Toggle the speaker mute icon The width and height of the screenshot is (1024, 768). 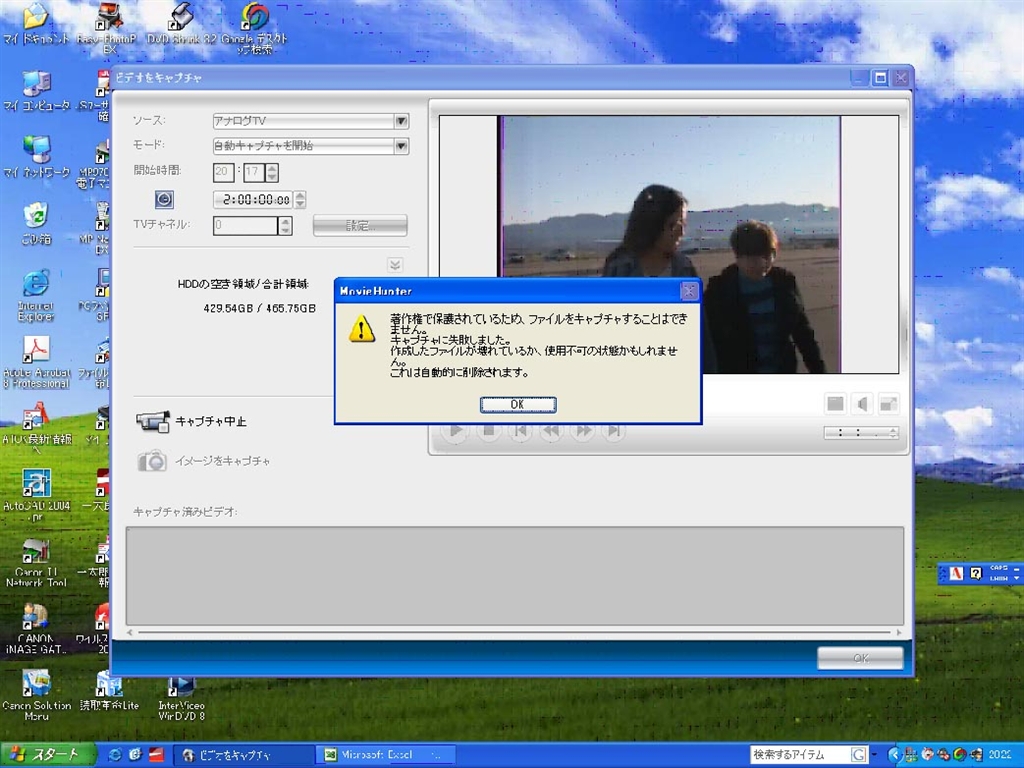(861, 404)
